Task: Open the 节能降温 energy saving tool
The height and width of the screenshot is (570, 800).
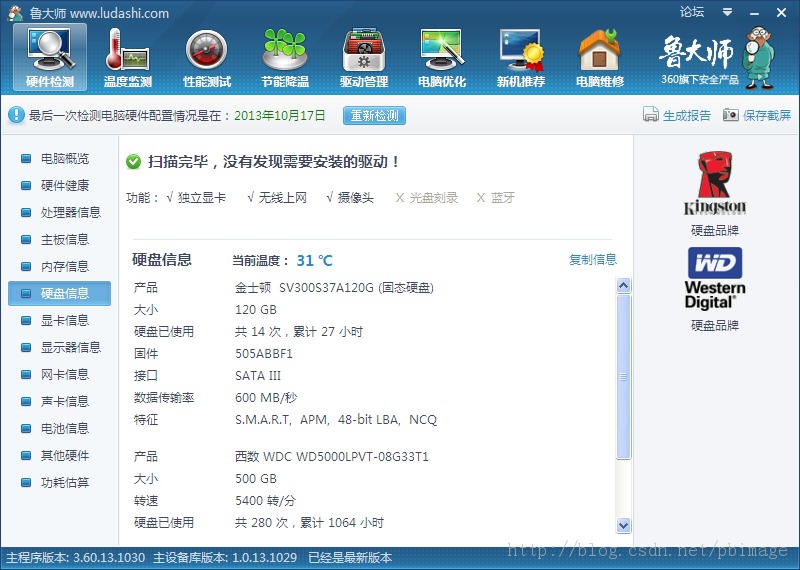Action: pos(285,58)
